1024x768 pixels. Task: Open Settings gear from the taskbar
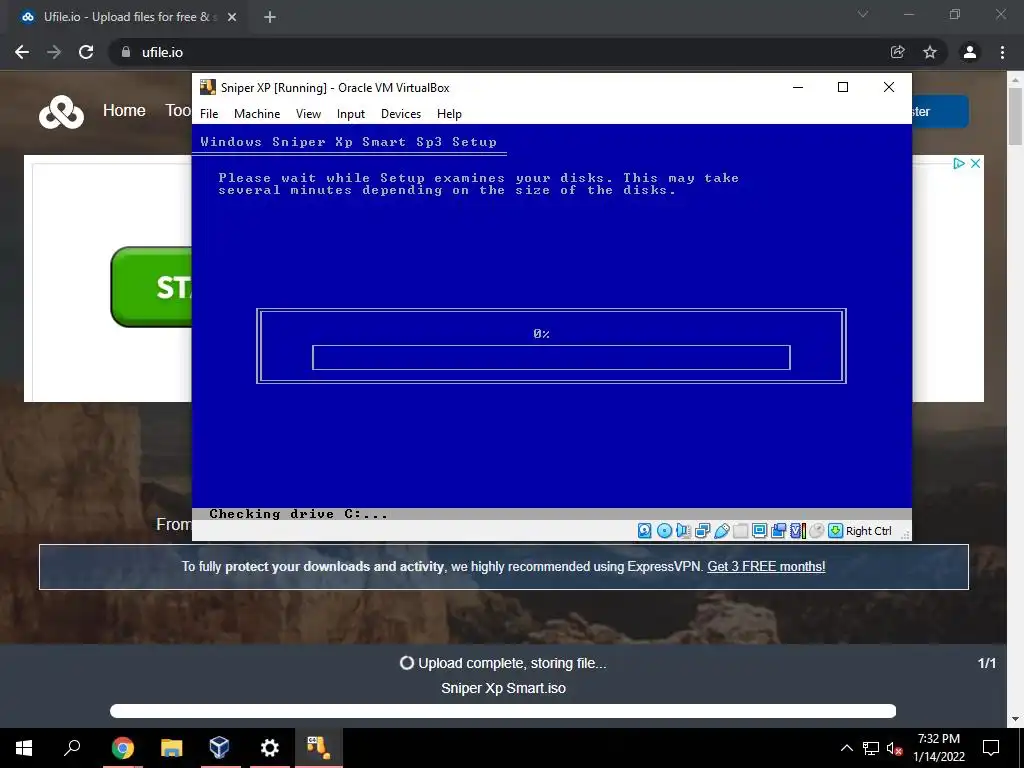click(x=269, y=748)
